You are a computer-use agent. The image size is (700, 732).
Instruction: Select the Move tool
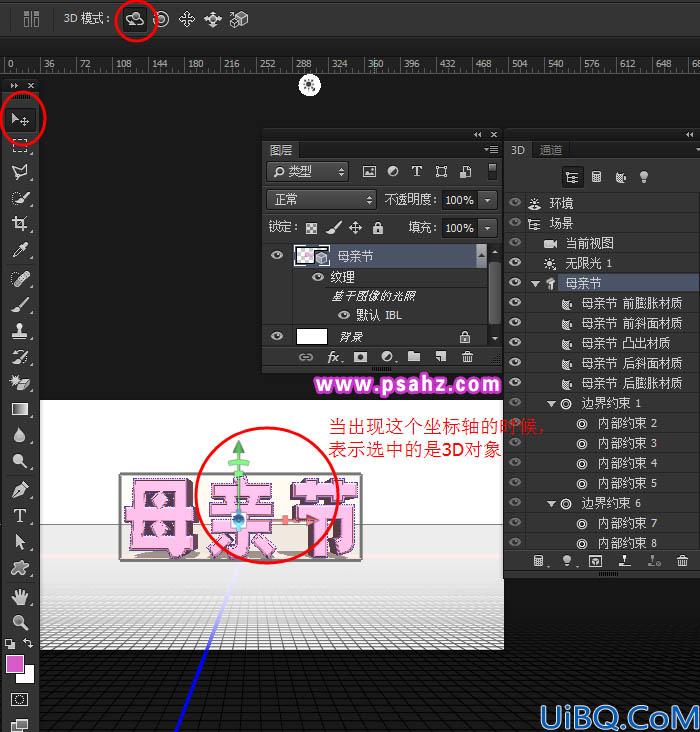click(x=20, y=120)
